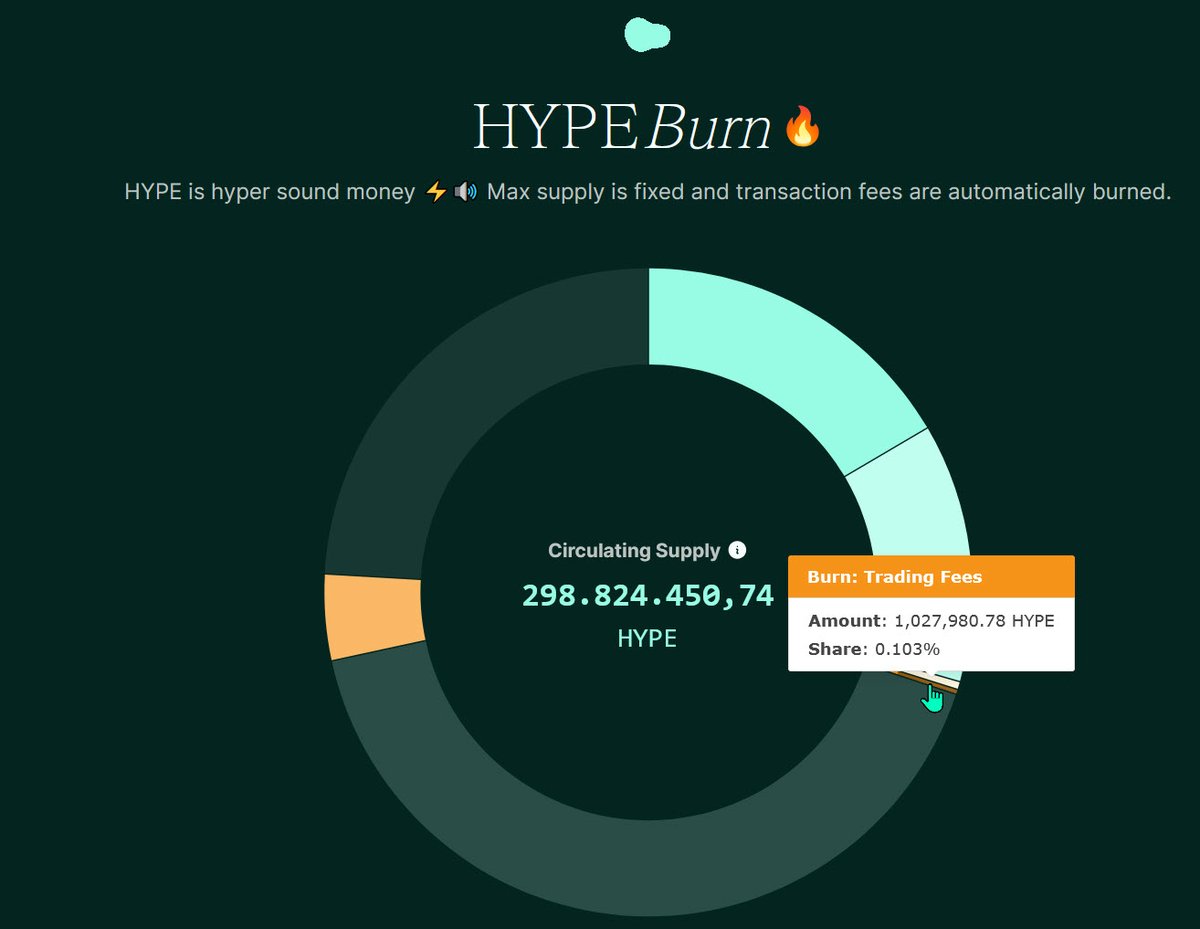The height and width of the screenshot is (929, 1200).
Task: Click the "Circulating Supply" label text
Action: (x=634, y=550)
